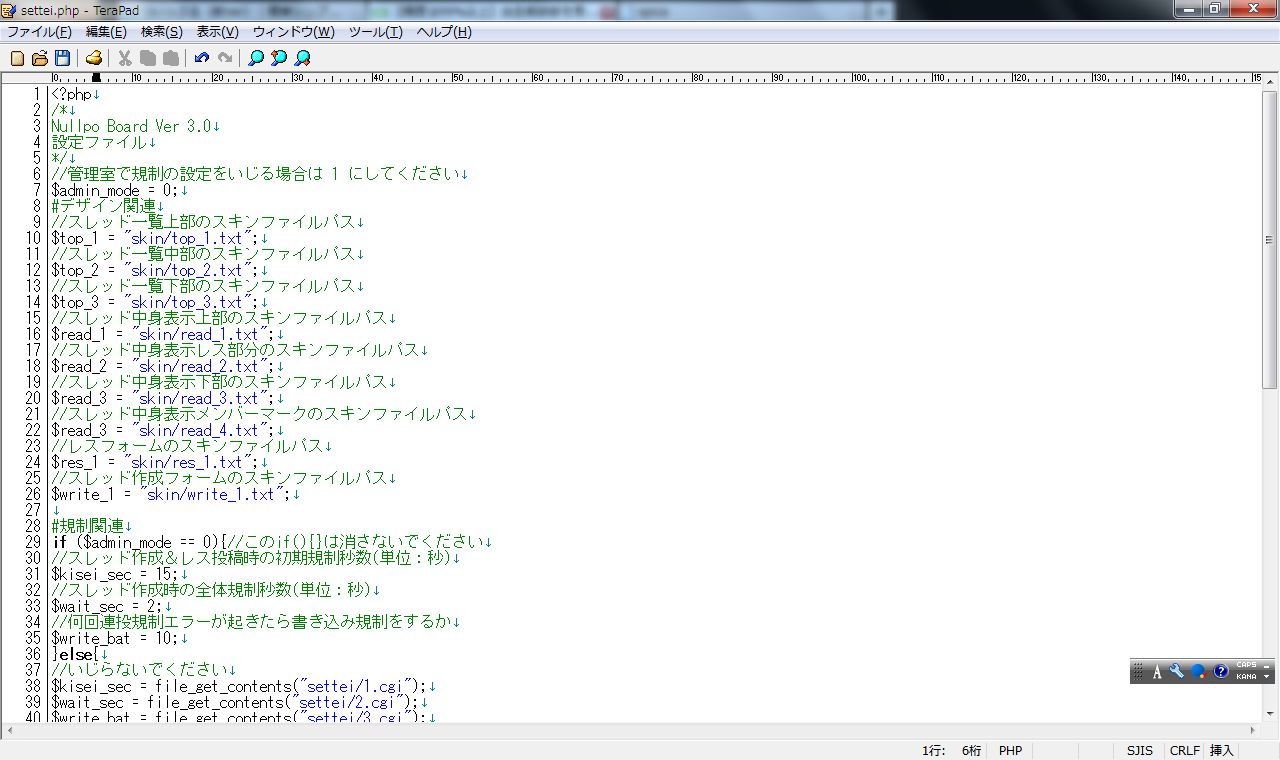Toggle the CAPS lock in IME bar
The height and width of the screenshot is (760, 1280).
1246,665
